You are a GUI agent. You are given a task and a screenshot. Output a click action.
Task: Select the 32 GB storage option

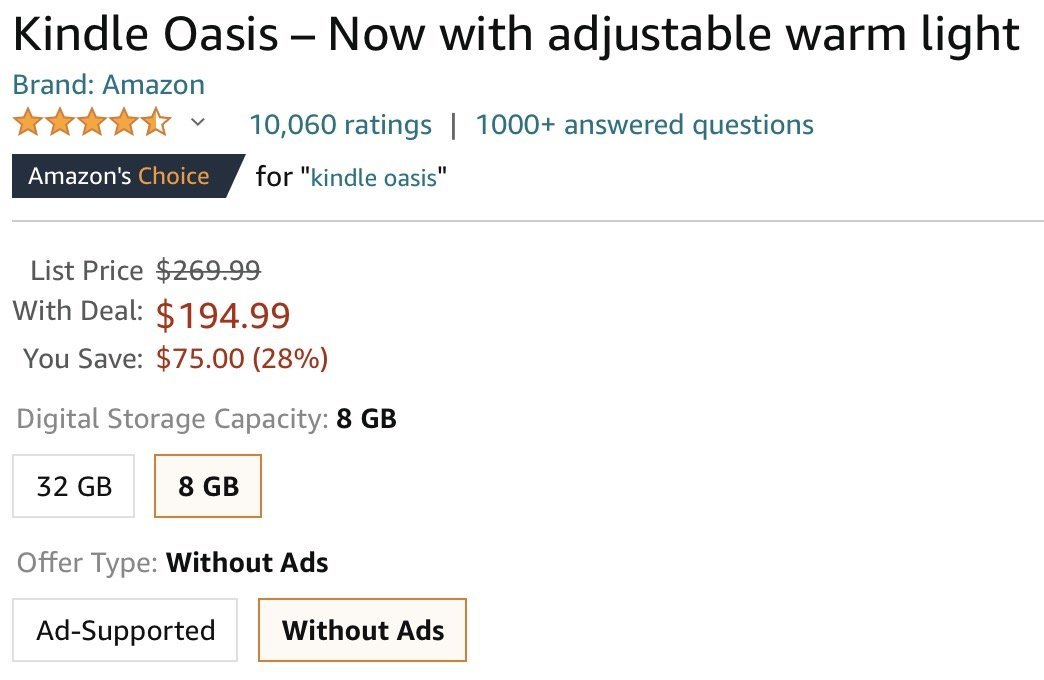(x=74, y=486)
